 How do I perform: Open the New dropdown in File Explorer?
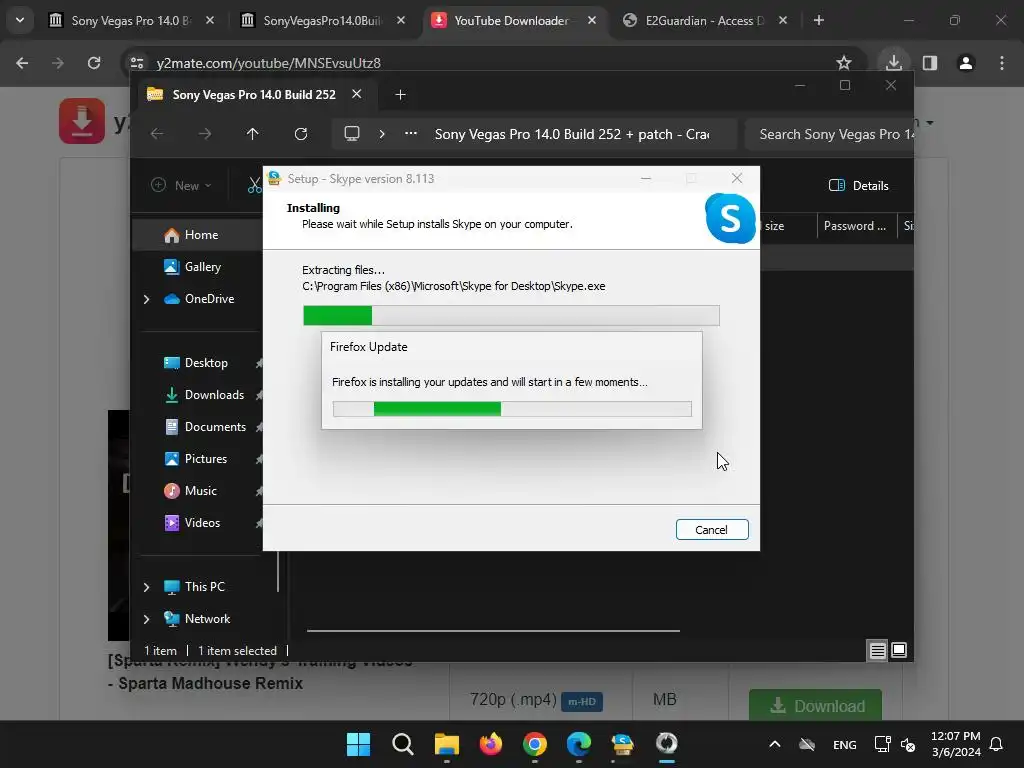coord(182,185)
